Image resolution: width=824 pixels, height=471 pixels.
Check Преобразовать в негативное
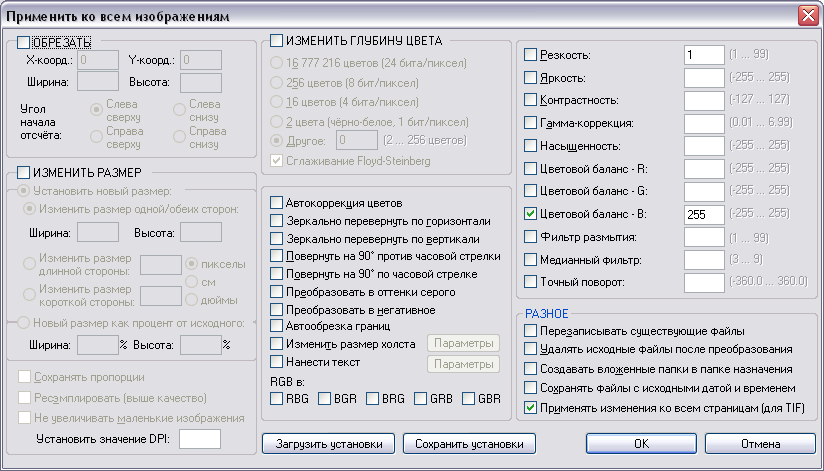click(x=277, y=310)
